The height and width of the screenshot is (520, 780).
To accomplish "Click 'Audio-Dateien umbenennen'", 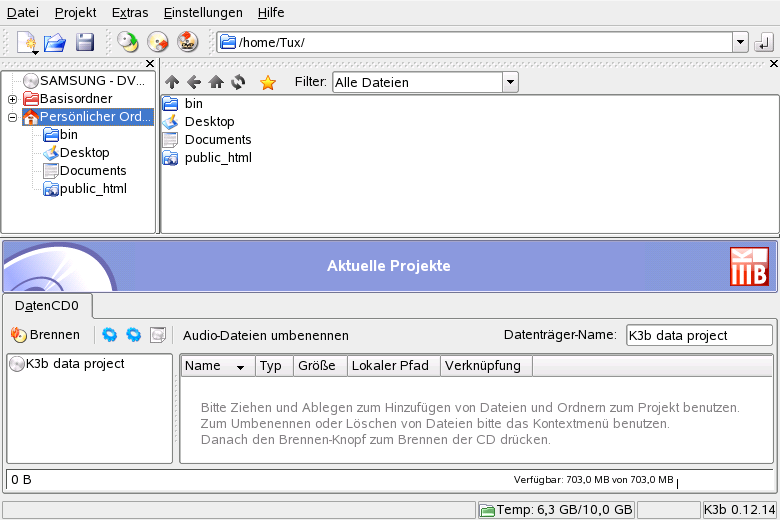I will pos(266,335).
